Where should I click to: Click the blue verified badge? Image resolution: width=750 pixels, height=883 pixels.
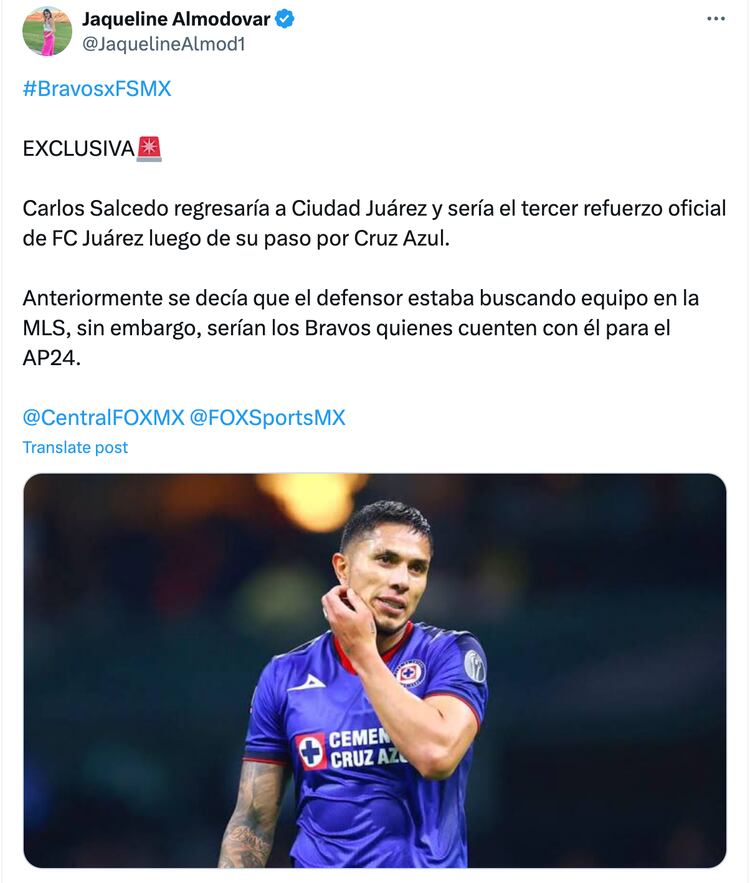(x=284, y=20)
